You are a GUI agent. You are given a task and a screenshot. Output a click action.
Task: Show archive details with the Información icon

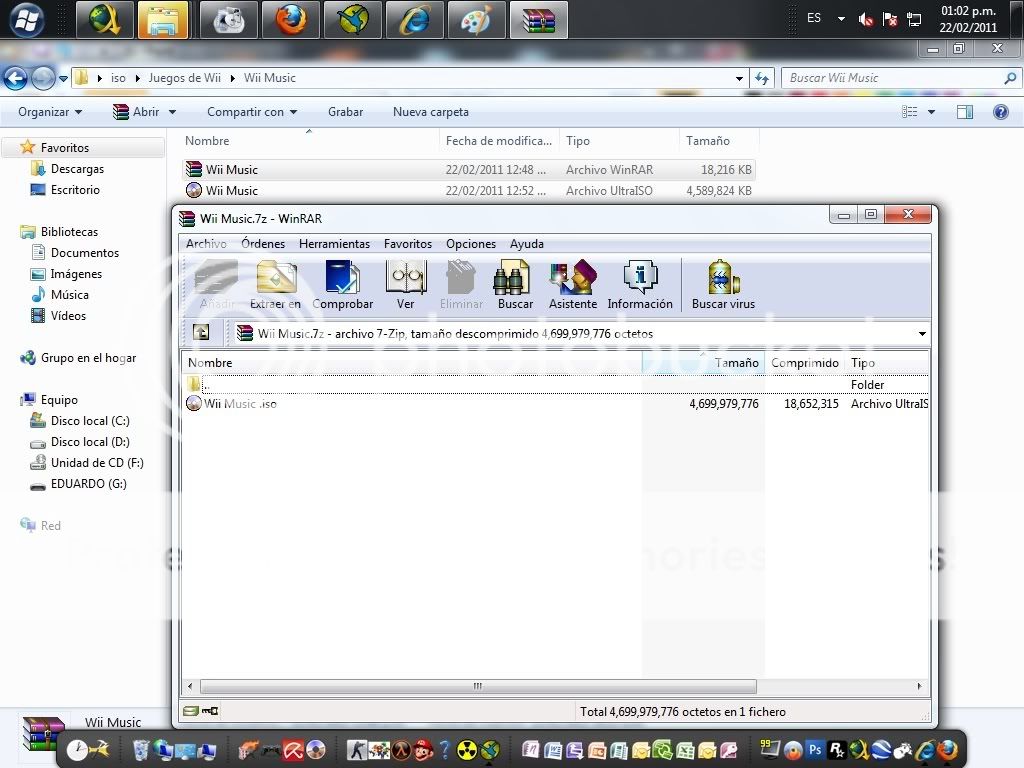[640, 285]
